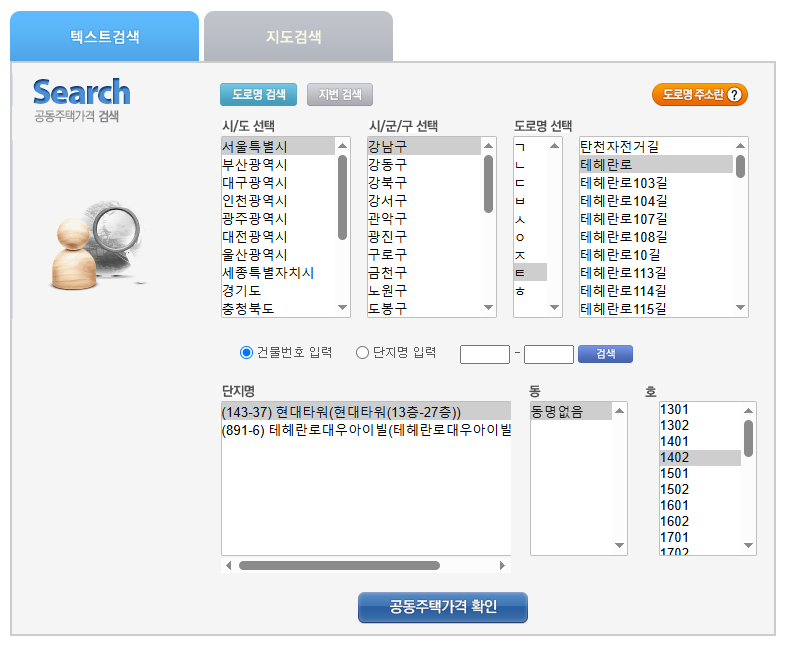The width and height of the screenshot is (785, 647).
Task: Click consonant list scroll-down arrow
Action: (554, 307)
